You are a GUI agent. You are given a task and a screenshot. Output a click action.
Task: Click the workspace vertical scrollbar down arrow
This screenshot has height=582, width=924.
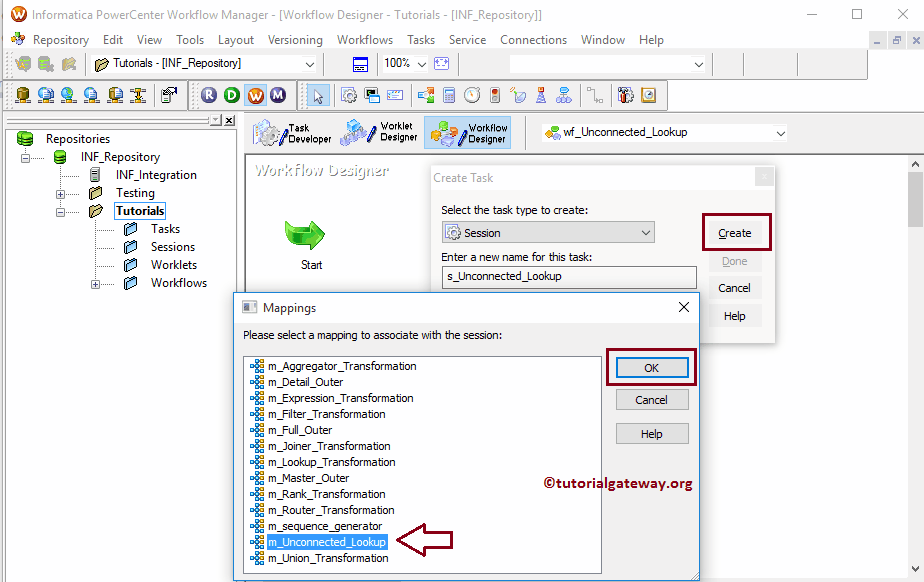[x=915, y=569]
